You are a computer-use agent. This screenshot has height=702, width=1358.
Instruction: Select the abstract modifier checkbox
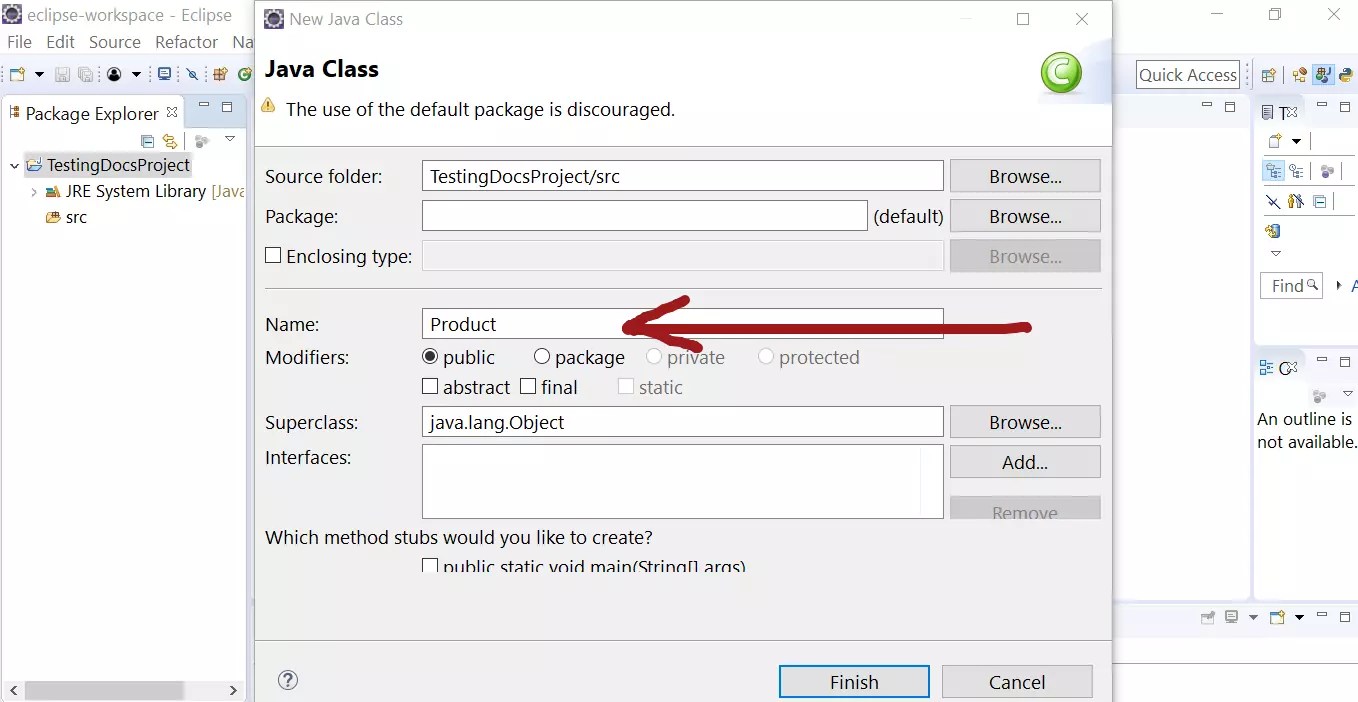430,386
